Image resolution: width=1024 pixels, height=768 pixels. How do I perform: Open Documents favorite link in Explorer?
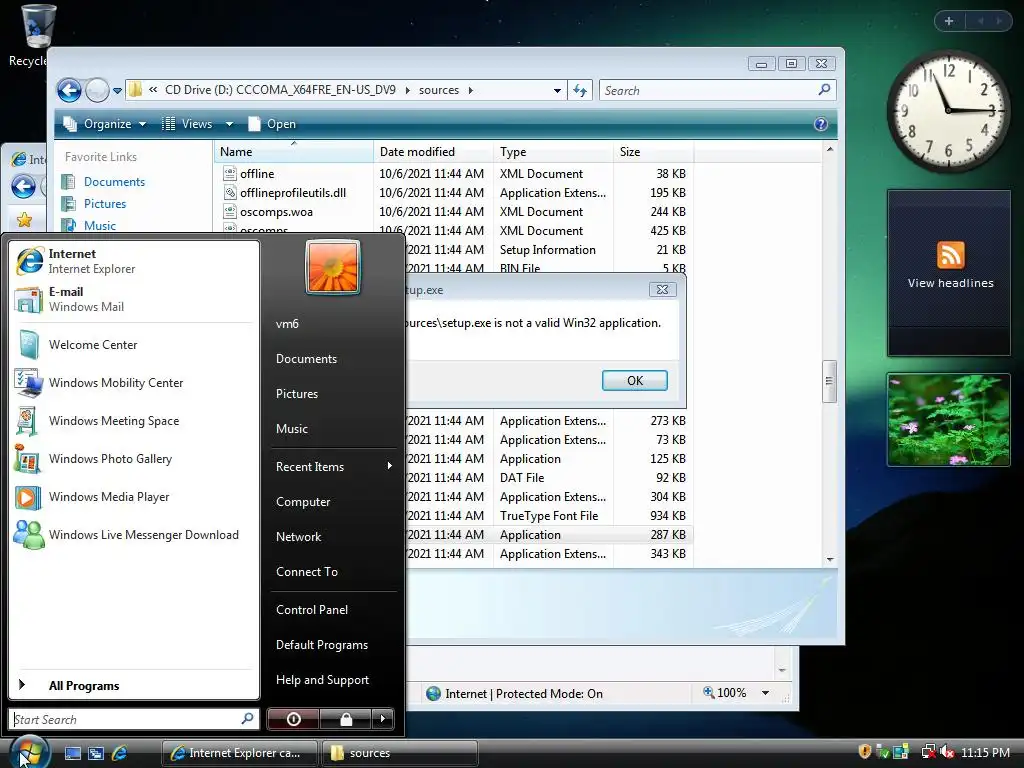114,182
